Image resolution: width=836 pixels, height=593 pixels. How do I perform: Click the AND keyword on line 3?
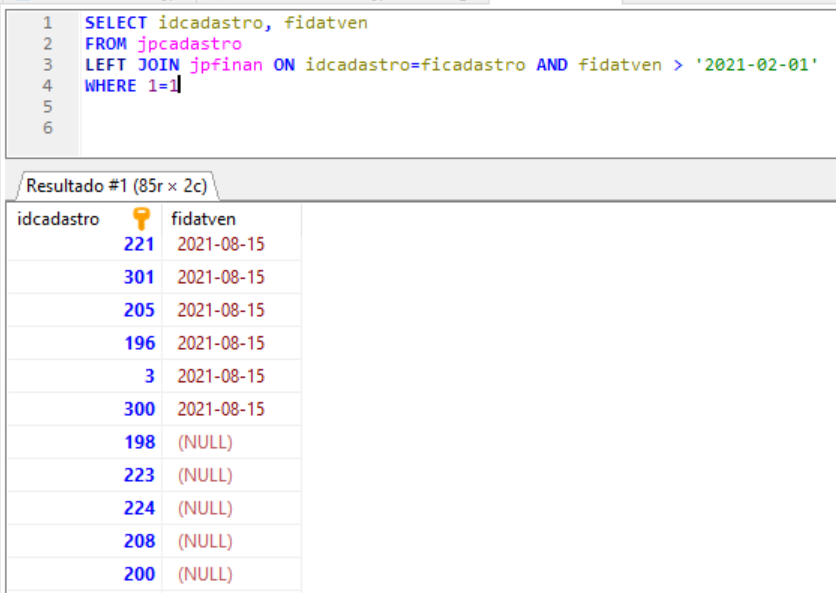click(x=552, y=65)
